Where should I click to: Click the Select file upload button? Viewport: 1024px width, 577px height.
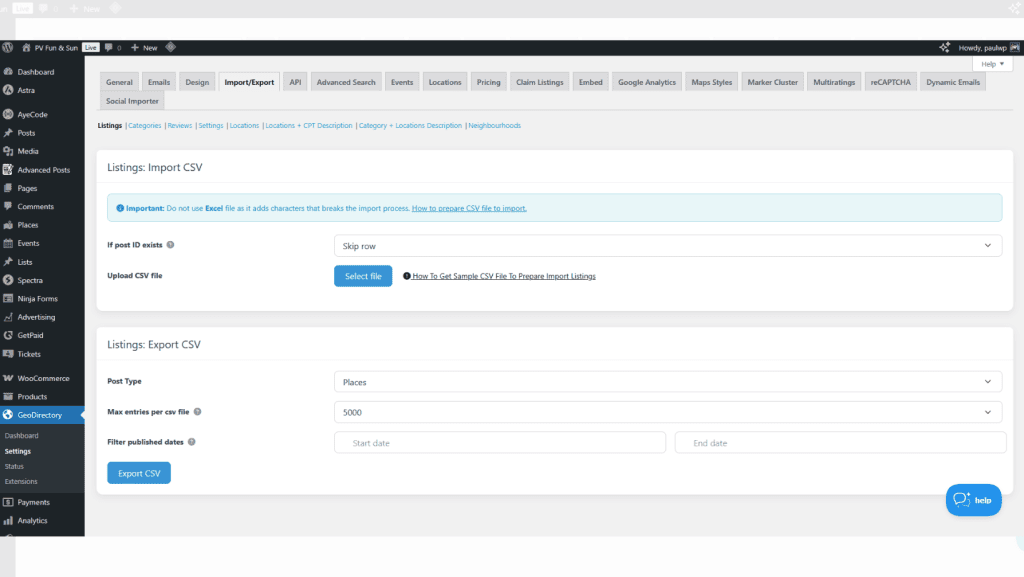(362, 276)
